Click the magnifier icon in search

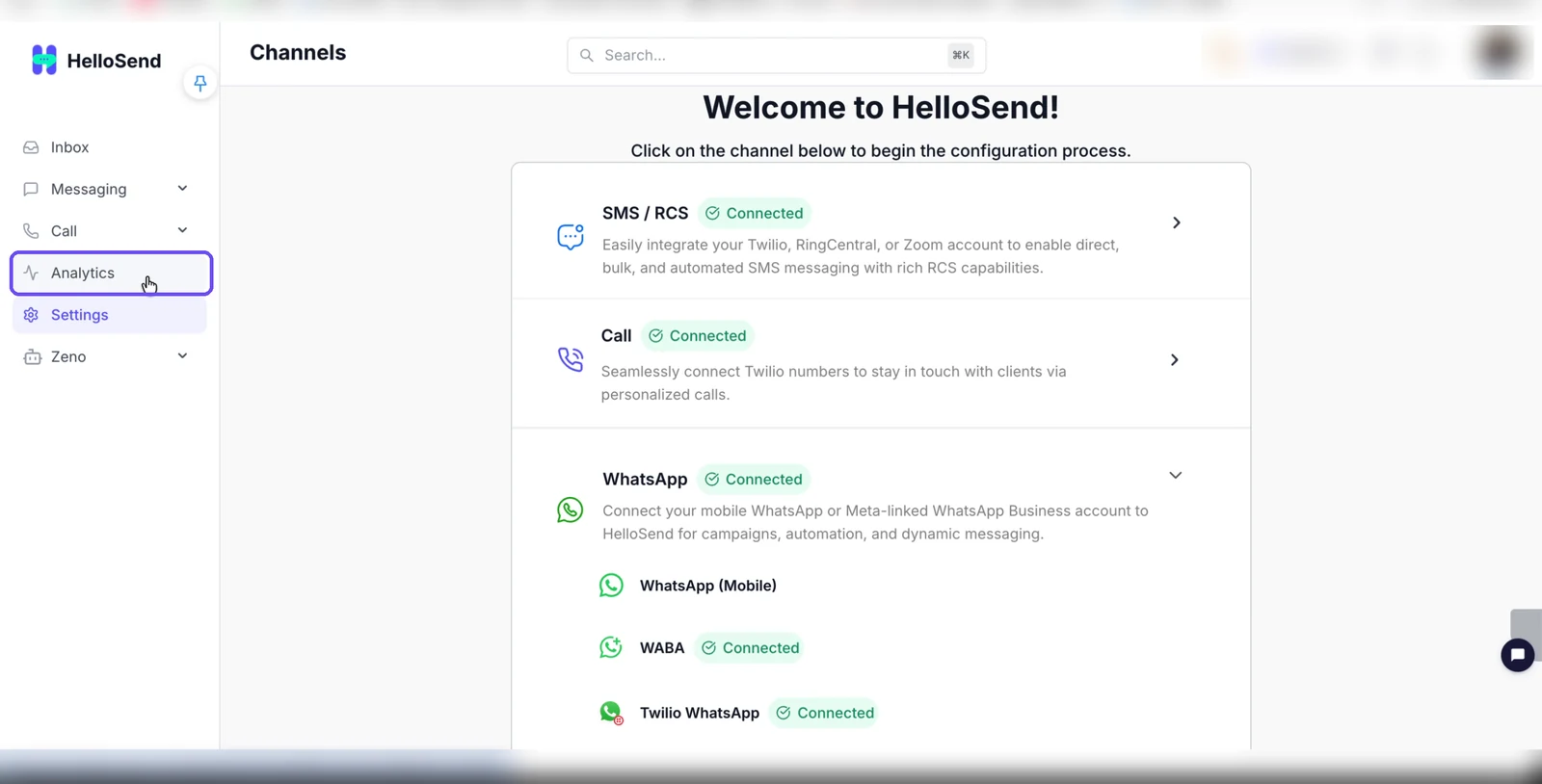pos(586,55)
